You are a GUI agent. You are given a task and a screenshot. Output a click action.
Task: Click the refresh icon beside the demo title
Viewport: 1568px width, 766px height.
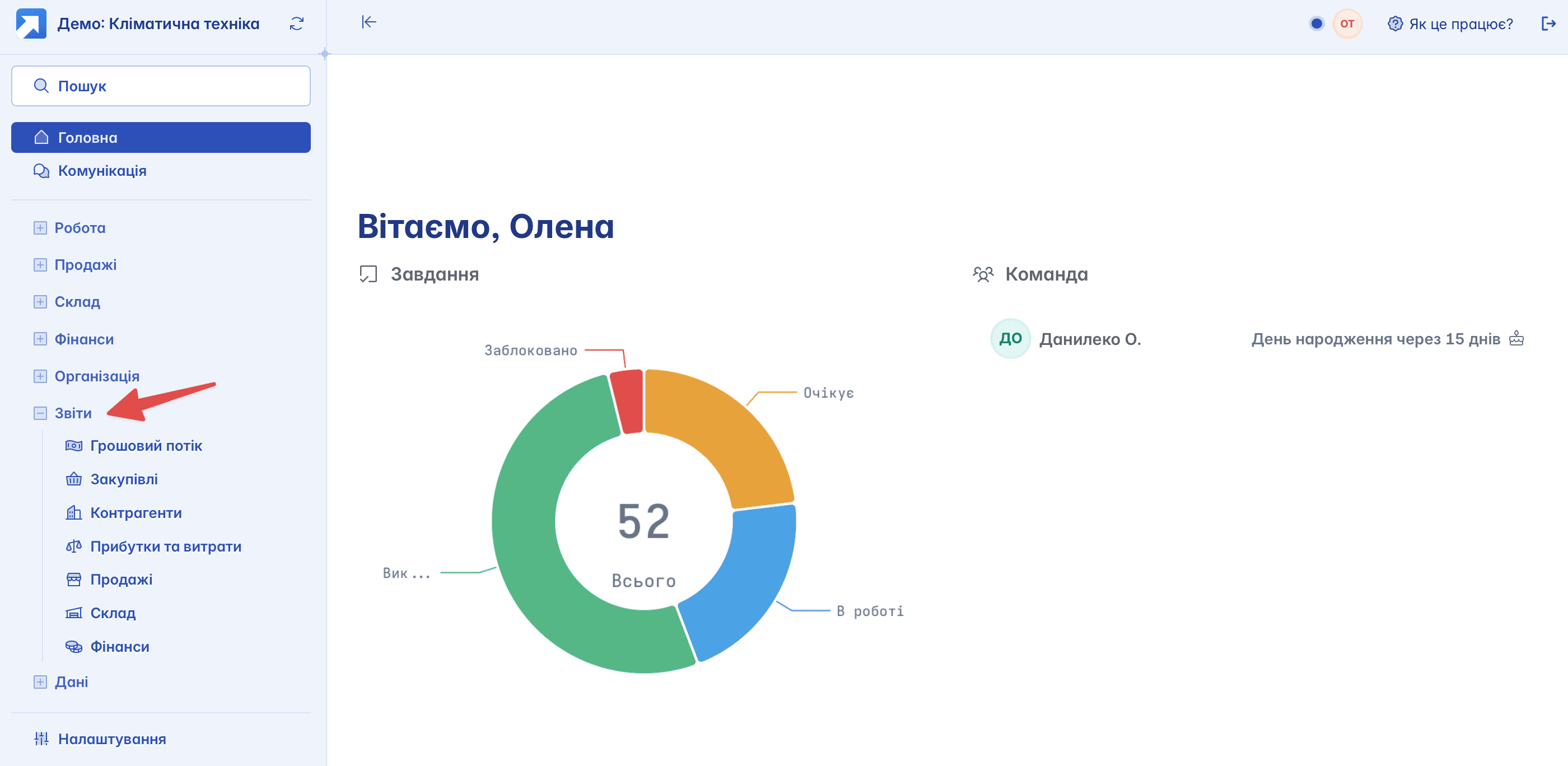(x=296, y=24)
